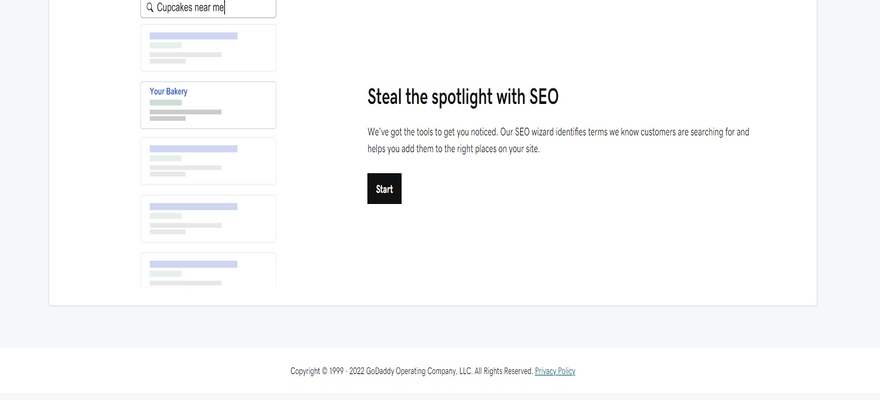Click the placeholder result card directly below Your Bakery
This screenshot has width=880, height=400.
208,161
